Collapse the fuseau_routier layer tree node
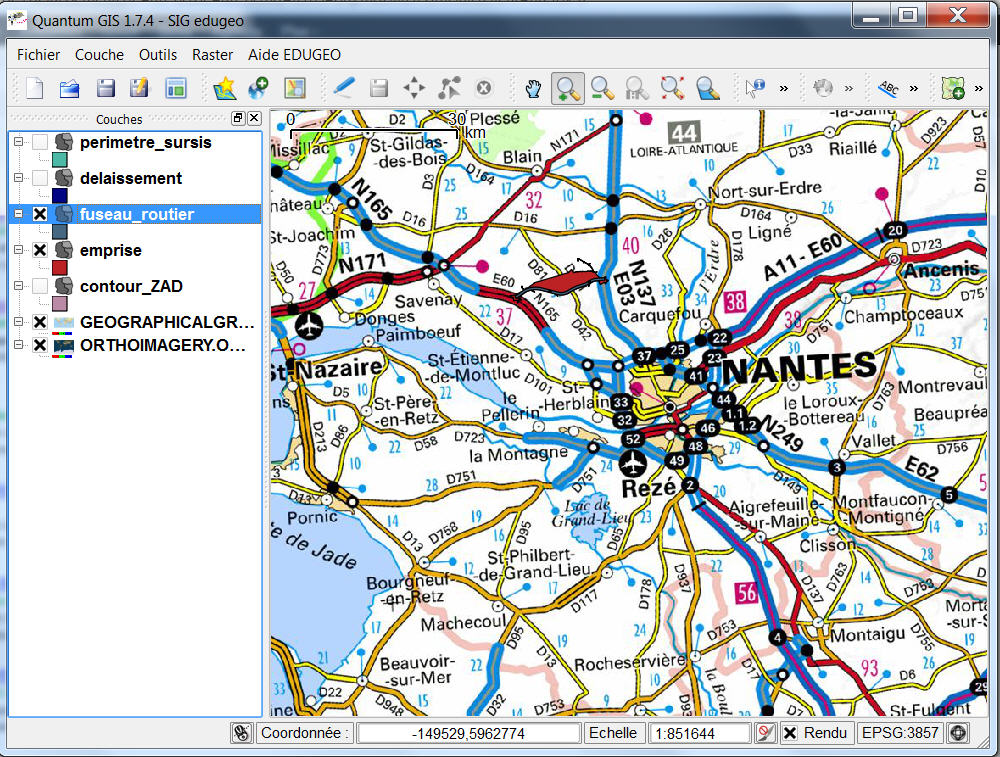 (17, 214)
